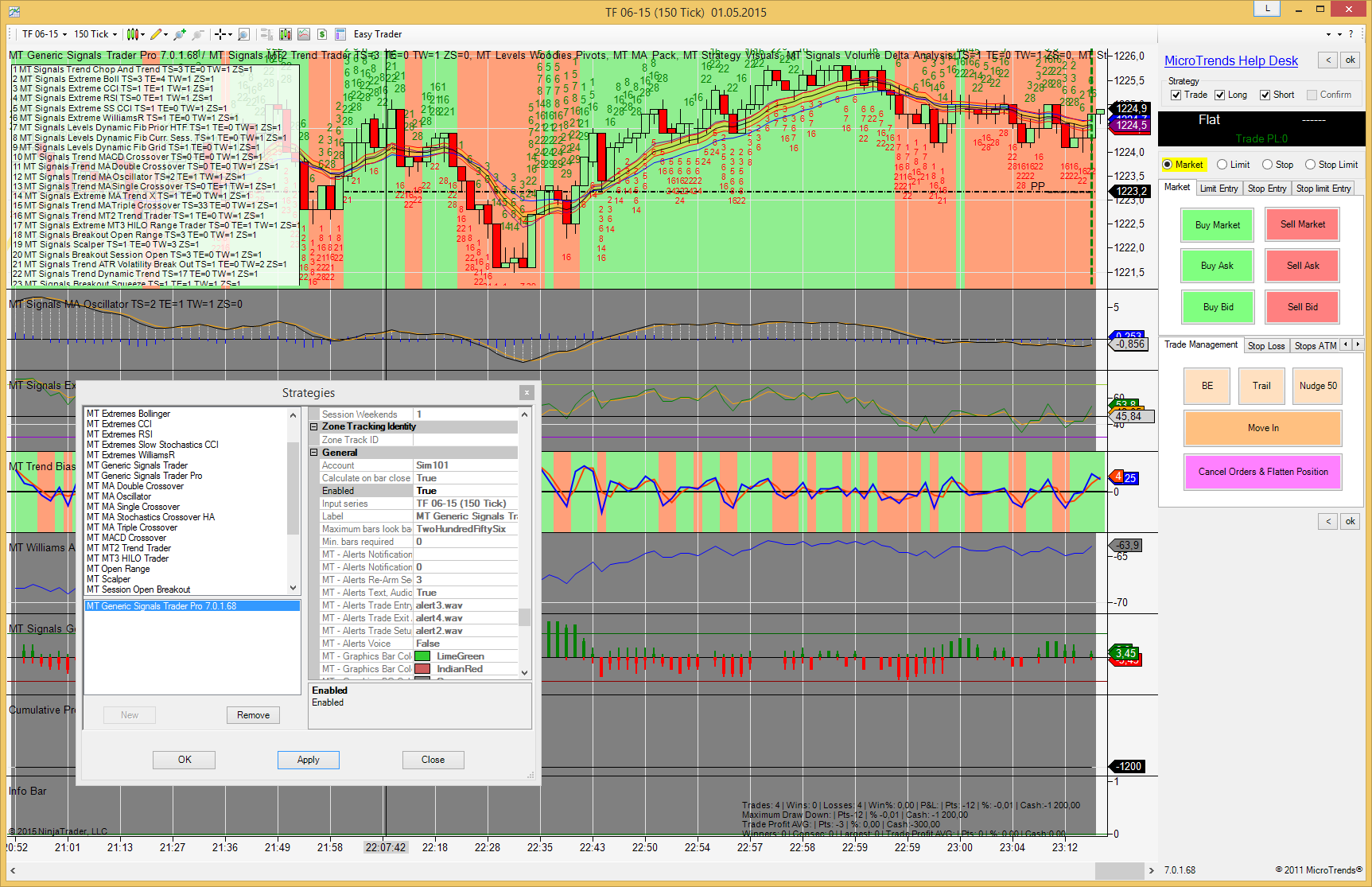Click the Buy Market button
This screenshot has height=887, width=1372.
point(1217,225)
